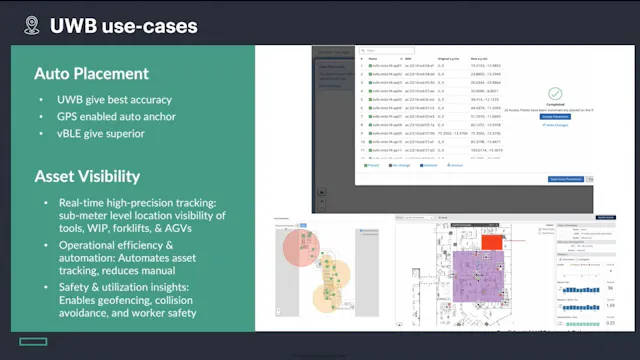640x360 pixels.
Task: Click the blue Accept Placement button
Action: [555, 117]
